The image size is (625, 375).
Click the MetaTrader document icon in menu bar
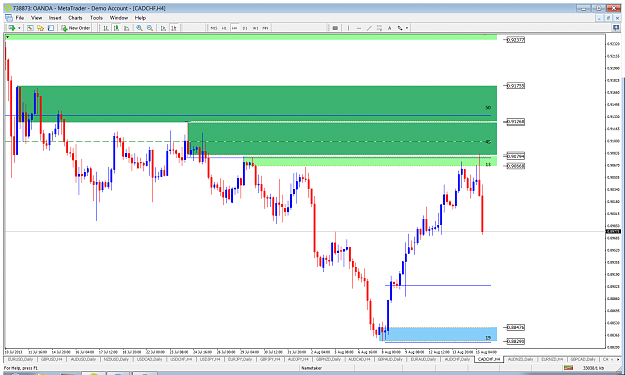tap(8, 18)
